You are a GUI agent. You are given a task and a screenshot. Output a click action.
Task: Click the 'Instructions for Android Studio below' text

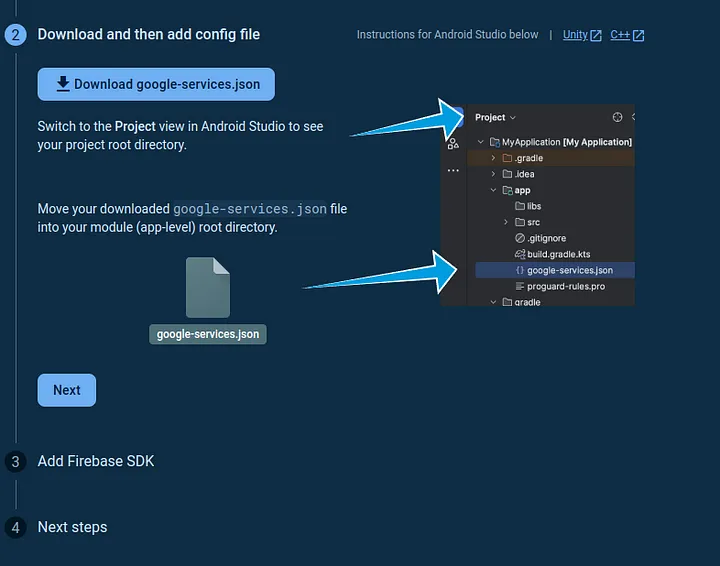tap(447, 35)
